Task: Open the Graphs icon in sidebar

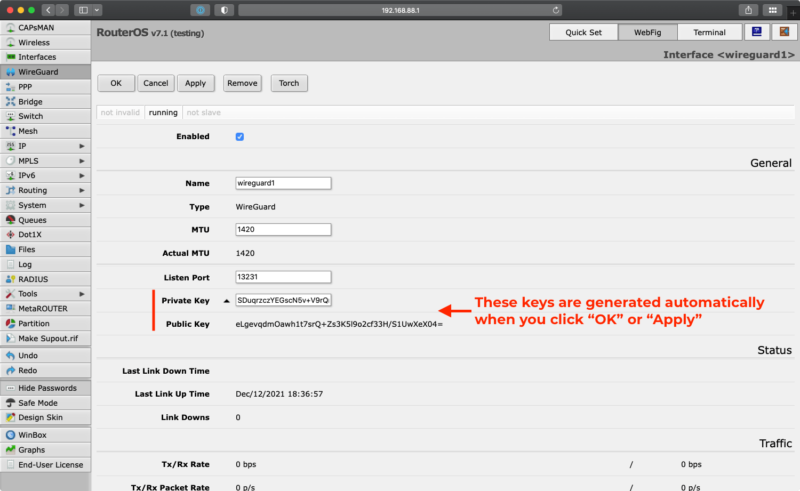Action: point(10,450)
